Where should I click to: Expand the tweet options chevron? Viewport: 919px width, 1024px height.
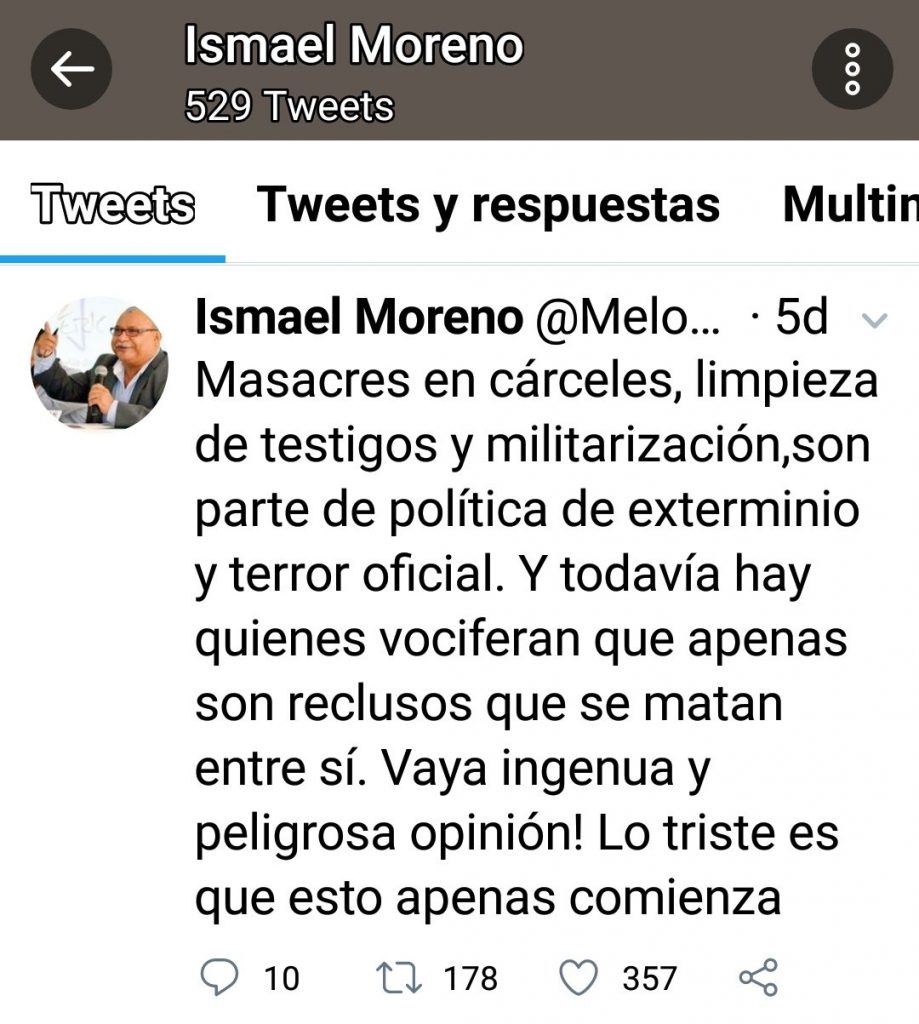(874, 320)
